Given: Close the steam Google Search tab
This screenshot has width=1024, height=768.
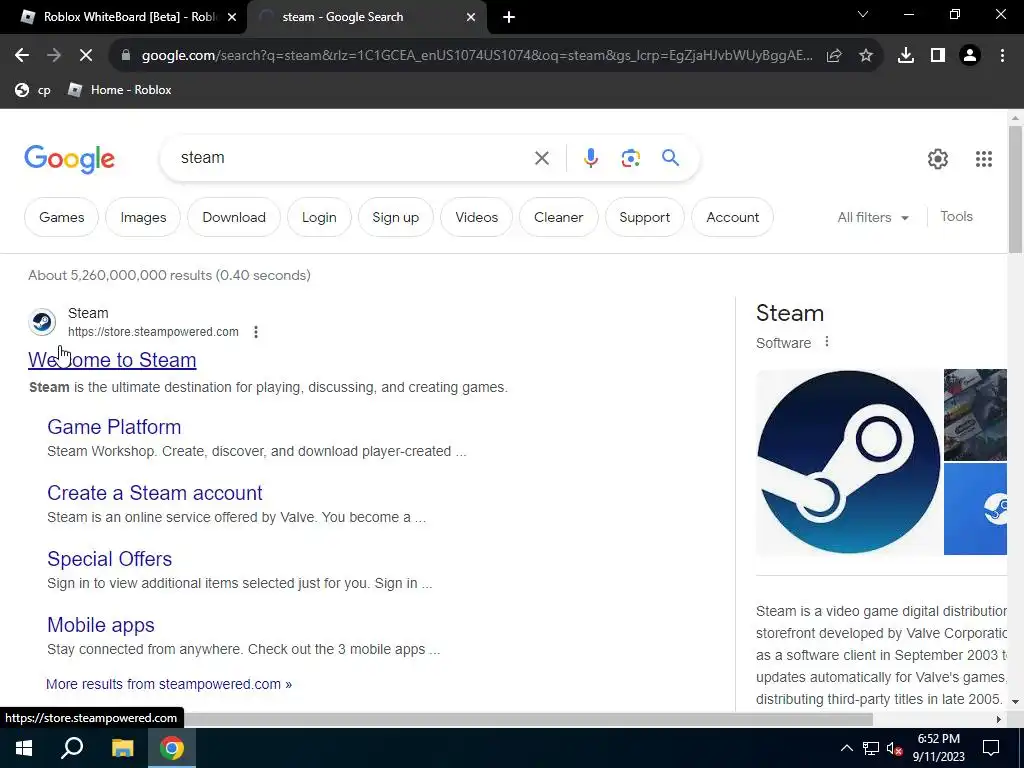Looking at the screenshot, I should 471,17.
